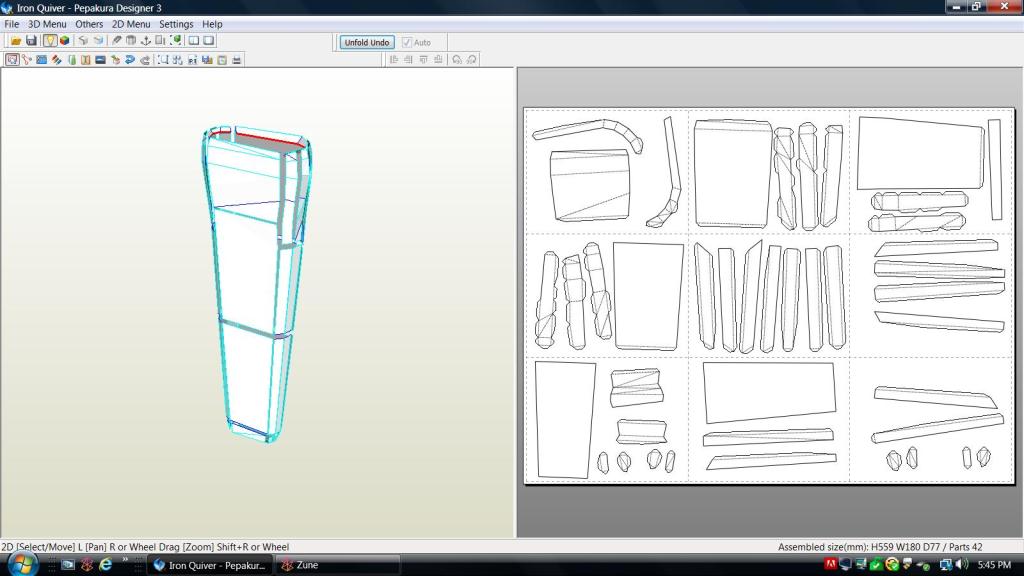
Task: Click the blue panel icon in 2D toolbar
Action: 41,59
